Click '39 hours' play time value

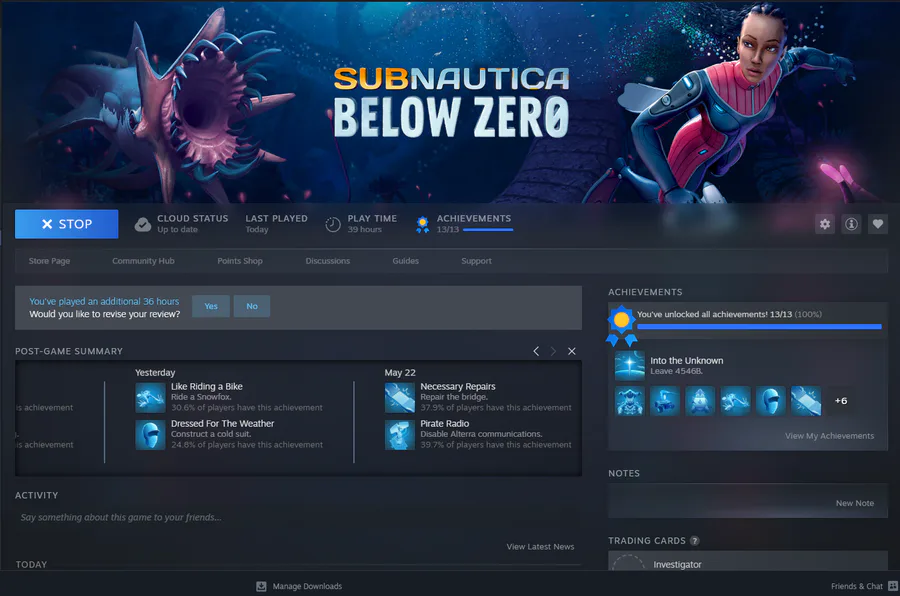click(x=364, y=229)
